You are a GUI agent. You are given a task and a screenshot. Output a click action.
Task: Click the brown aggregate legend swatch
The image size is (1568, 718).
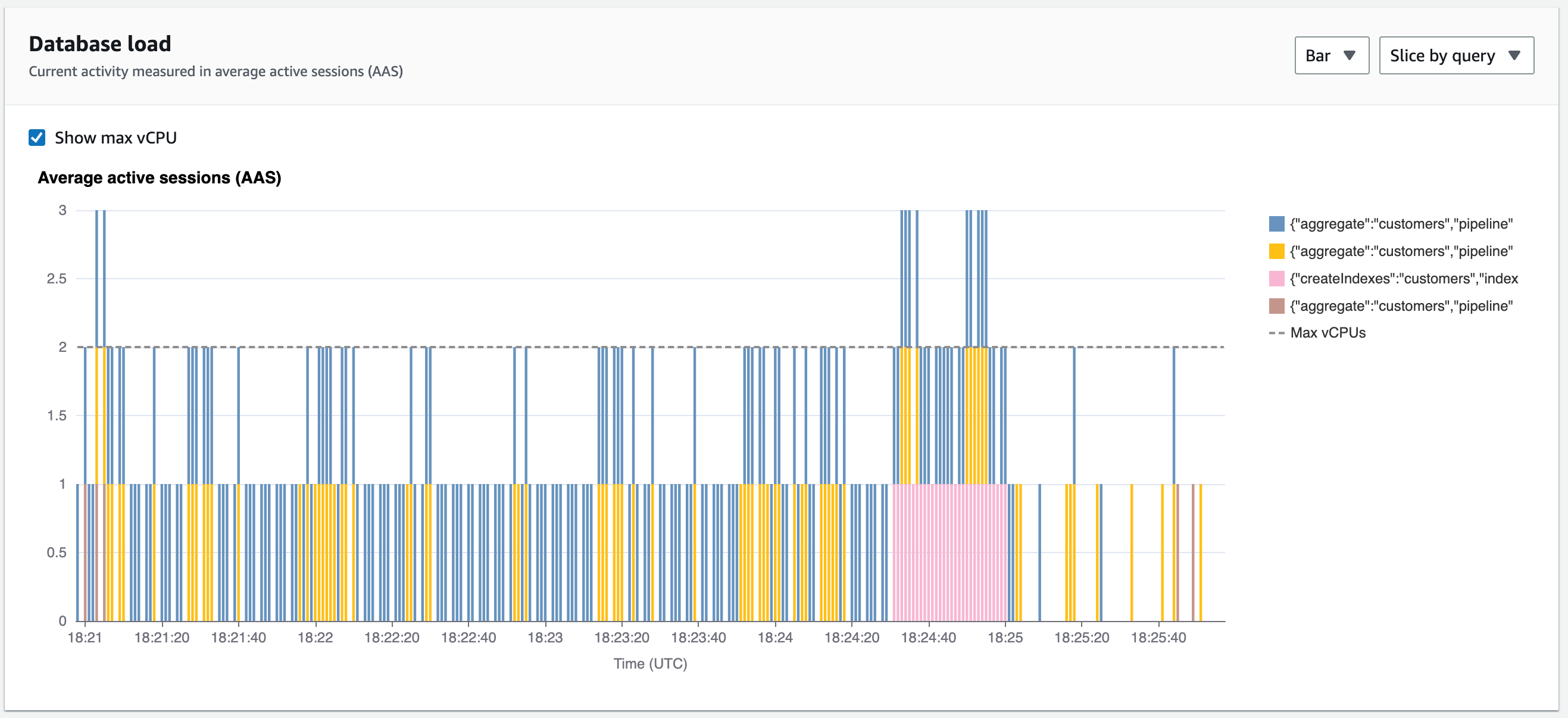[1276, 307]
